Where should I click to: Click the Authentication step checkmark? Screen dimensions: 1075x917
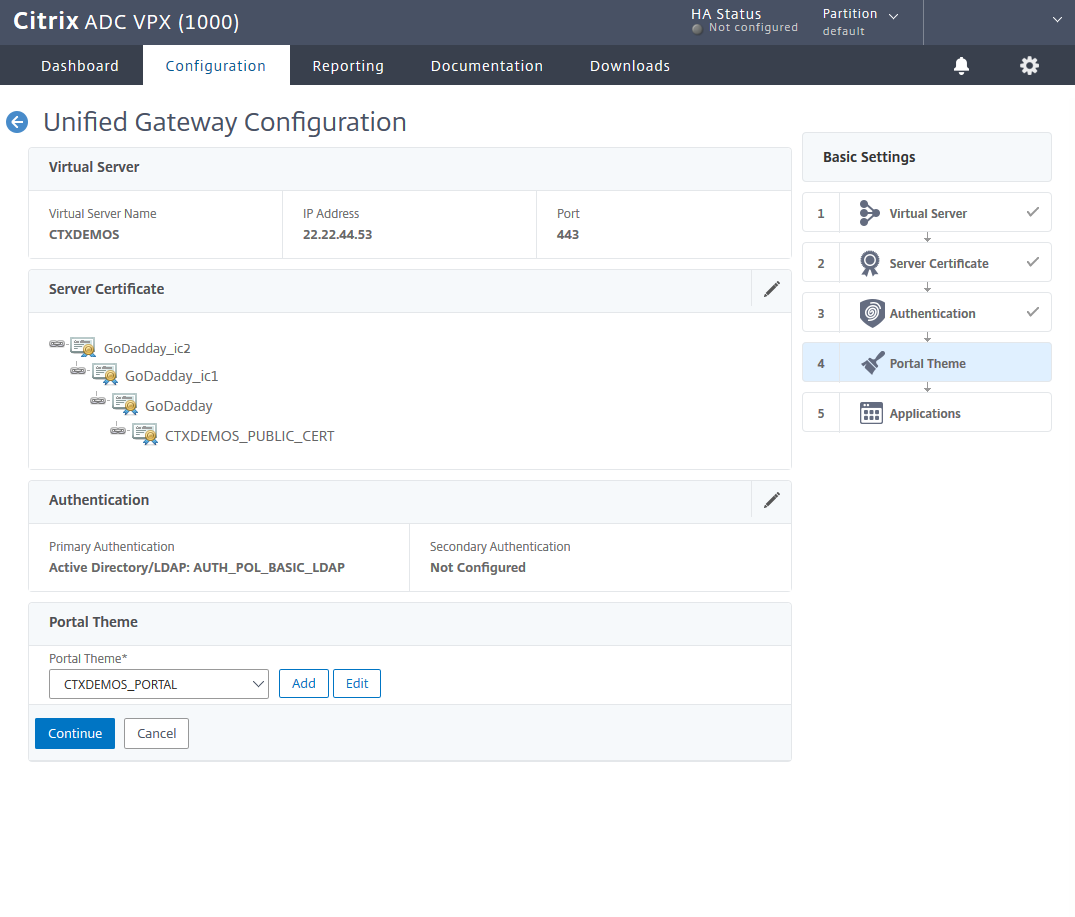click(1032, 313)
